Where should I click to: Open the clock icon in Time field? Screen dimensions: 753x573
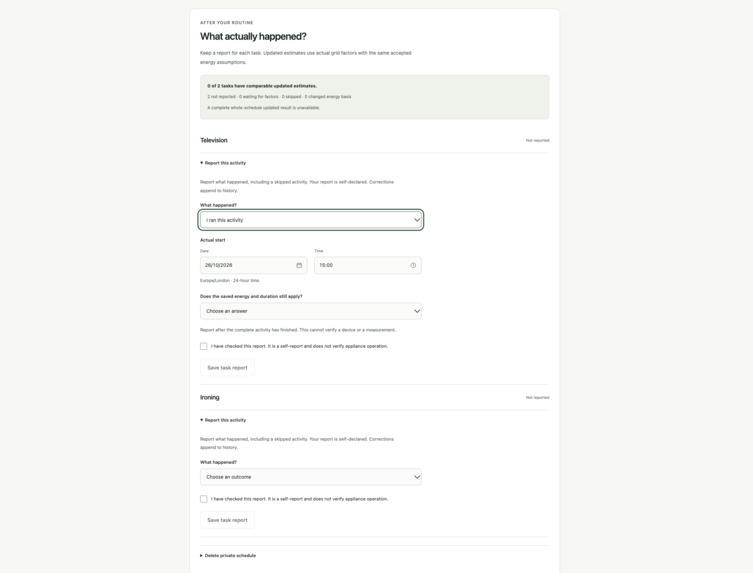[413, 265]
